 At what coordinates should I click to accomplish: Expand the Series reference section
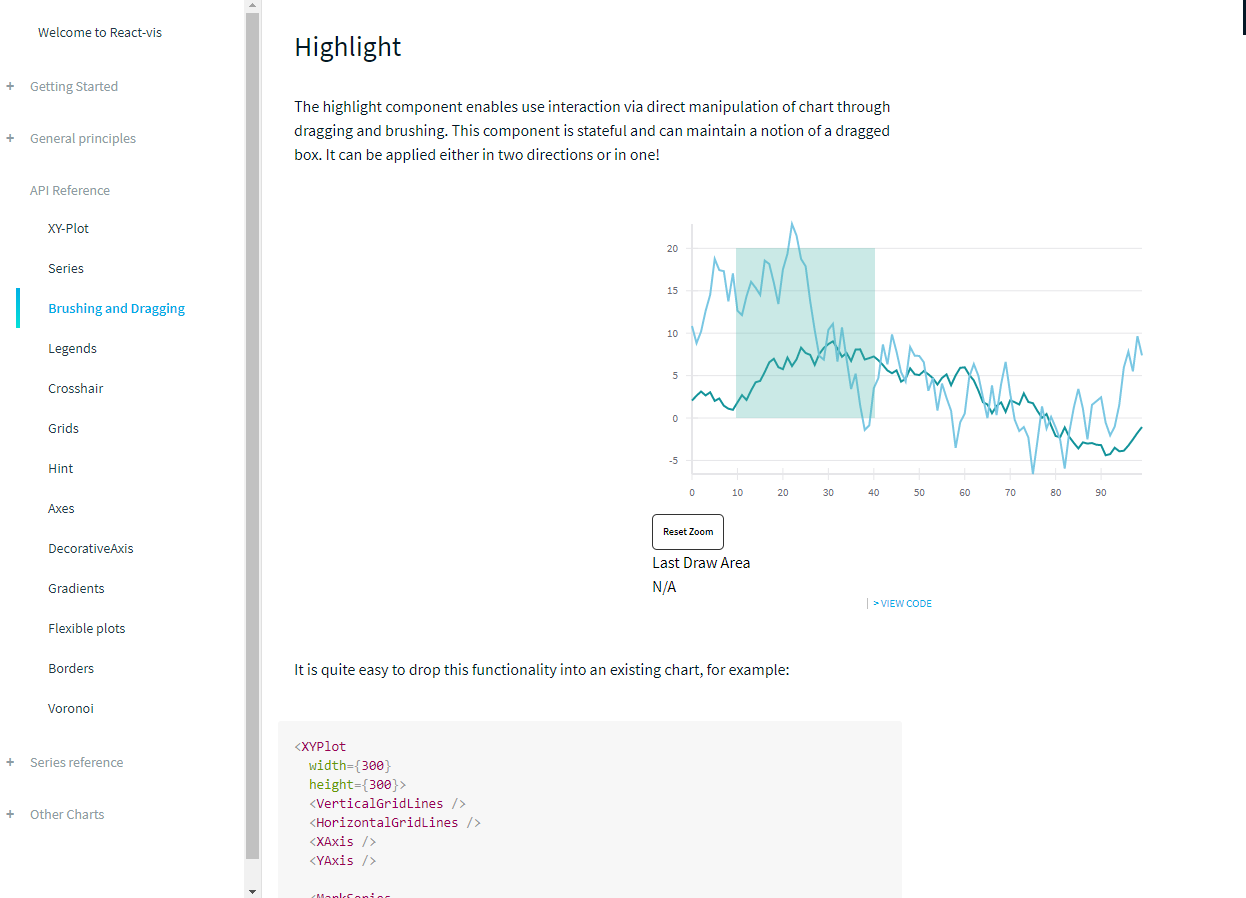point(76,763)
